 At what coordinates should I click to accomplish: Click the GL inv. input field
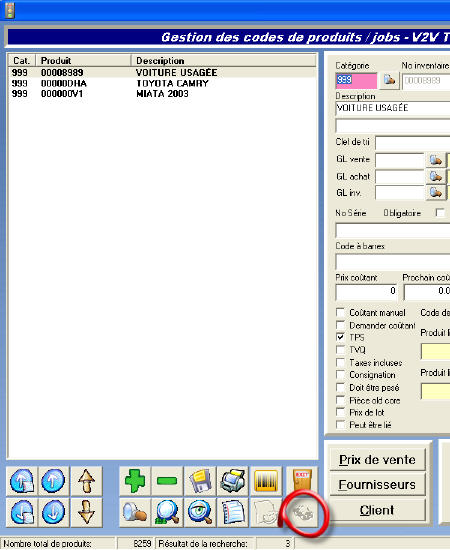pos(400,192)
